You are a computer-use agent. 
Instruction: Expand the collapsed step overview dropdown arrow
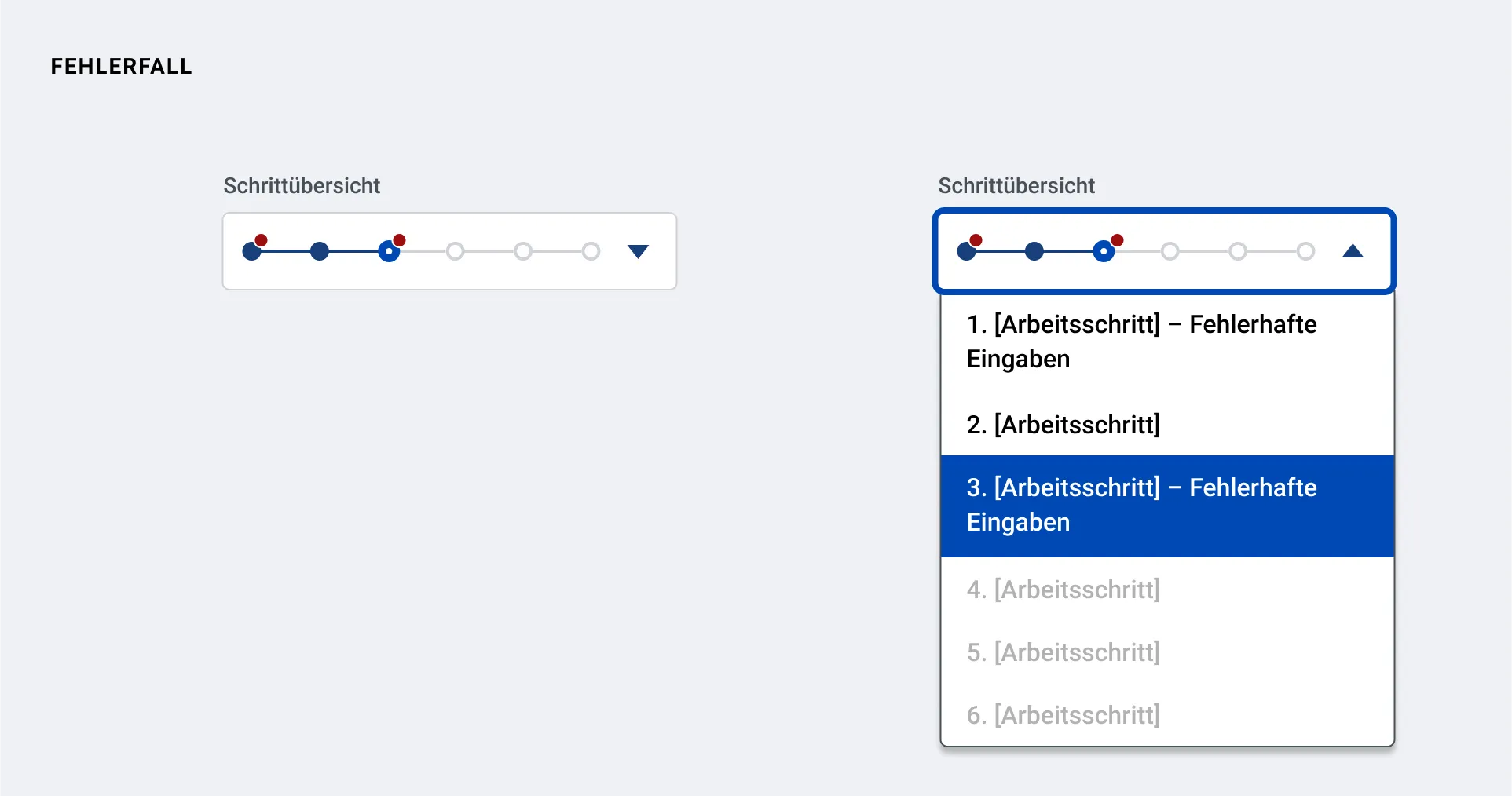638,251
